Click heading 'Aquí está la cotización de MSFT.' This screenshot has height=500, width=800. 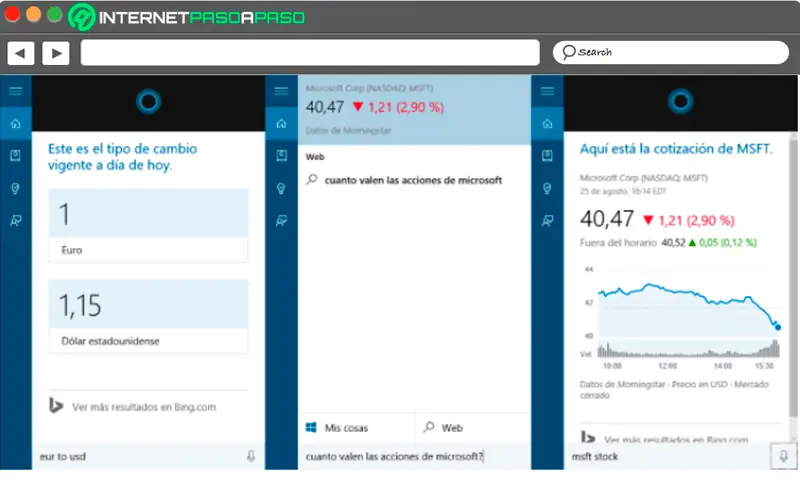[x=676, y=149]
